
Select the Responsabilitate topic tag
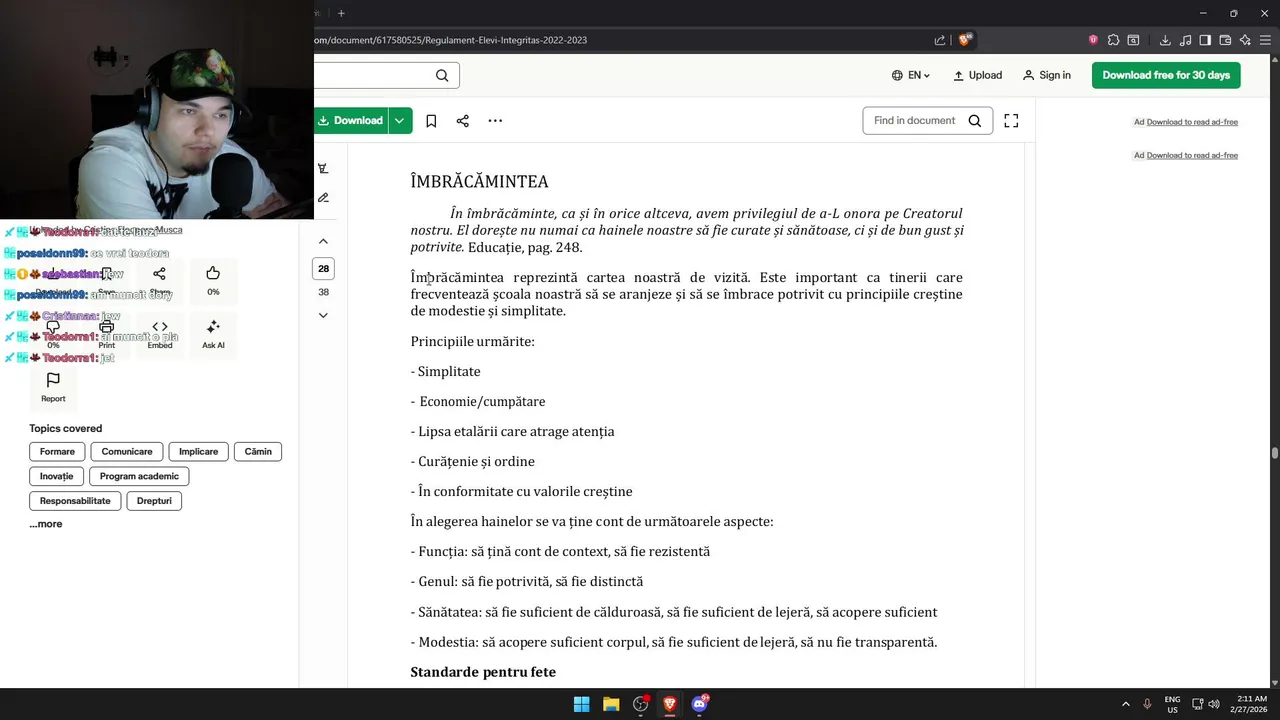tap(75, 501)
